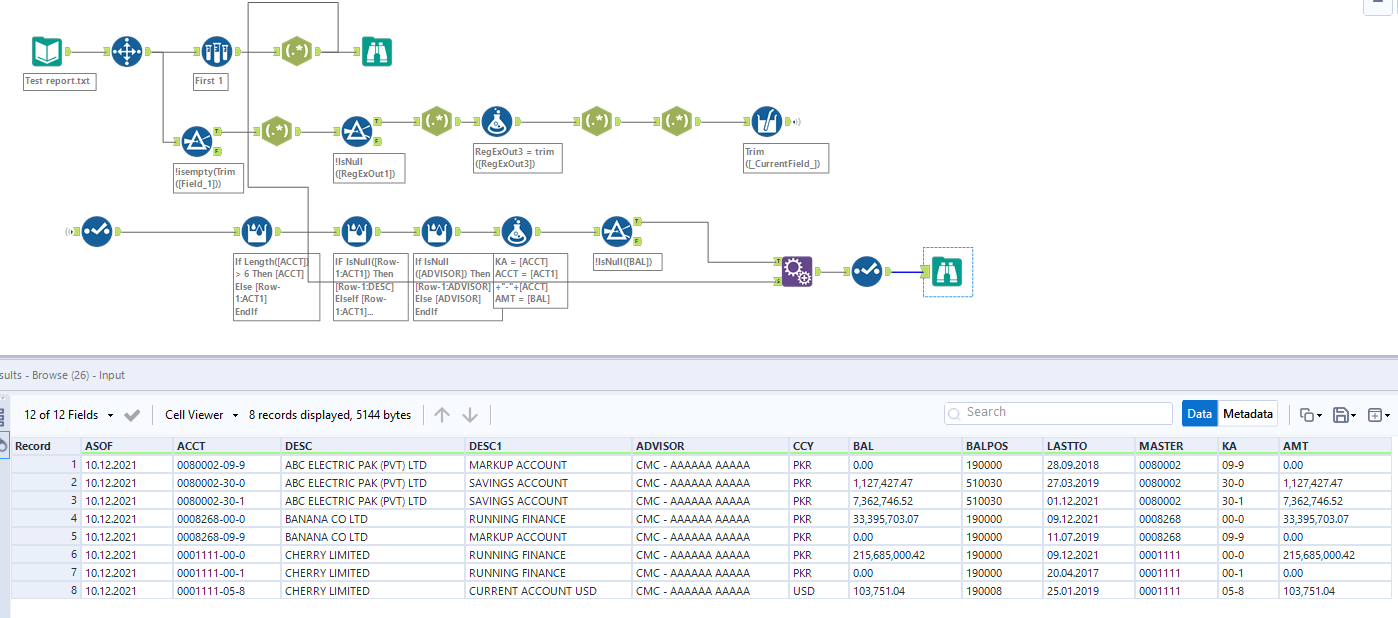Select the Multi-Row Formula tool If Length([ACCT])
This screenshot has width=1398, height=618.
coord(257,231)
